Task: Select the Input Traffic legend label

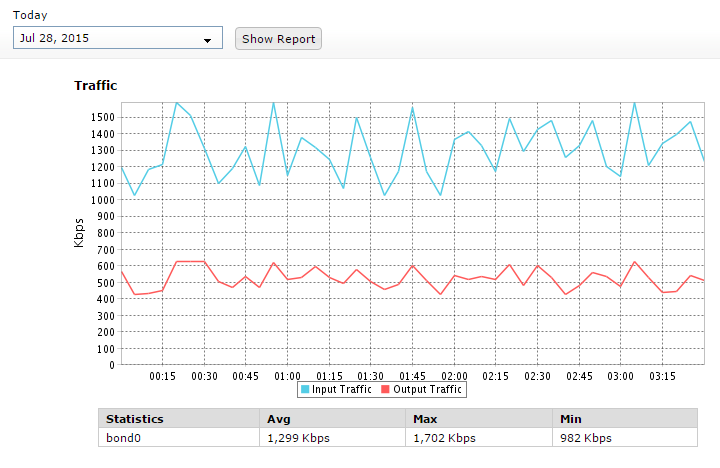Action: [x=342, y=390]
